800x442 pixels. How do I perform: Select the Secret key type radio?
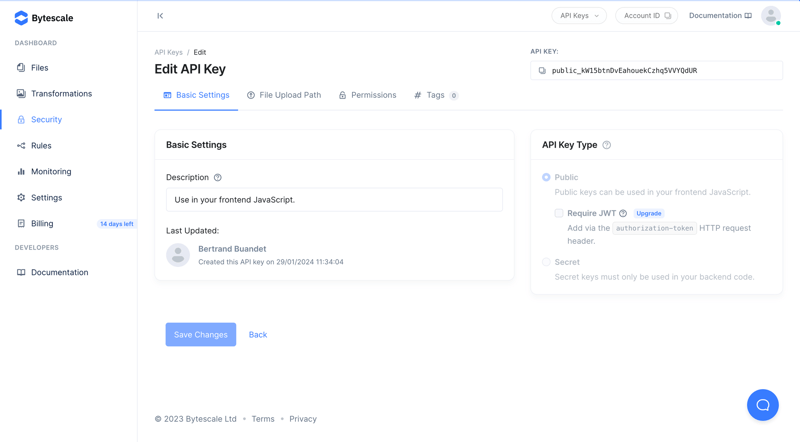coord(546,262)
